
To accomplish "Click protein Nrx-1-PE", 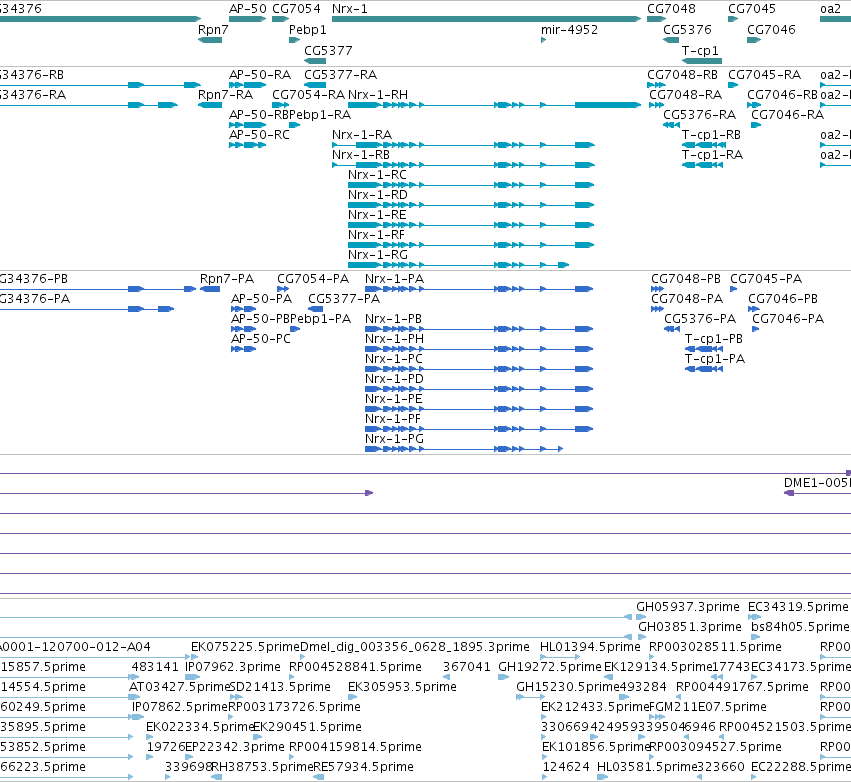I will pos(393,399).
